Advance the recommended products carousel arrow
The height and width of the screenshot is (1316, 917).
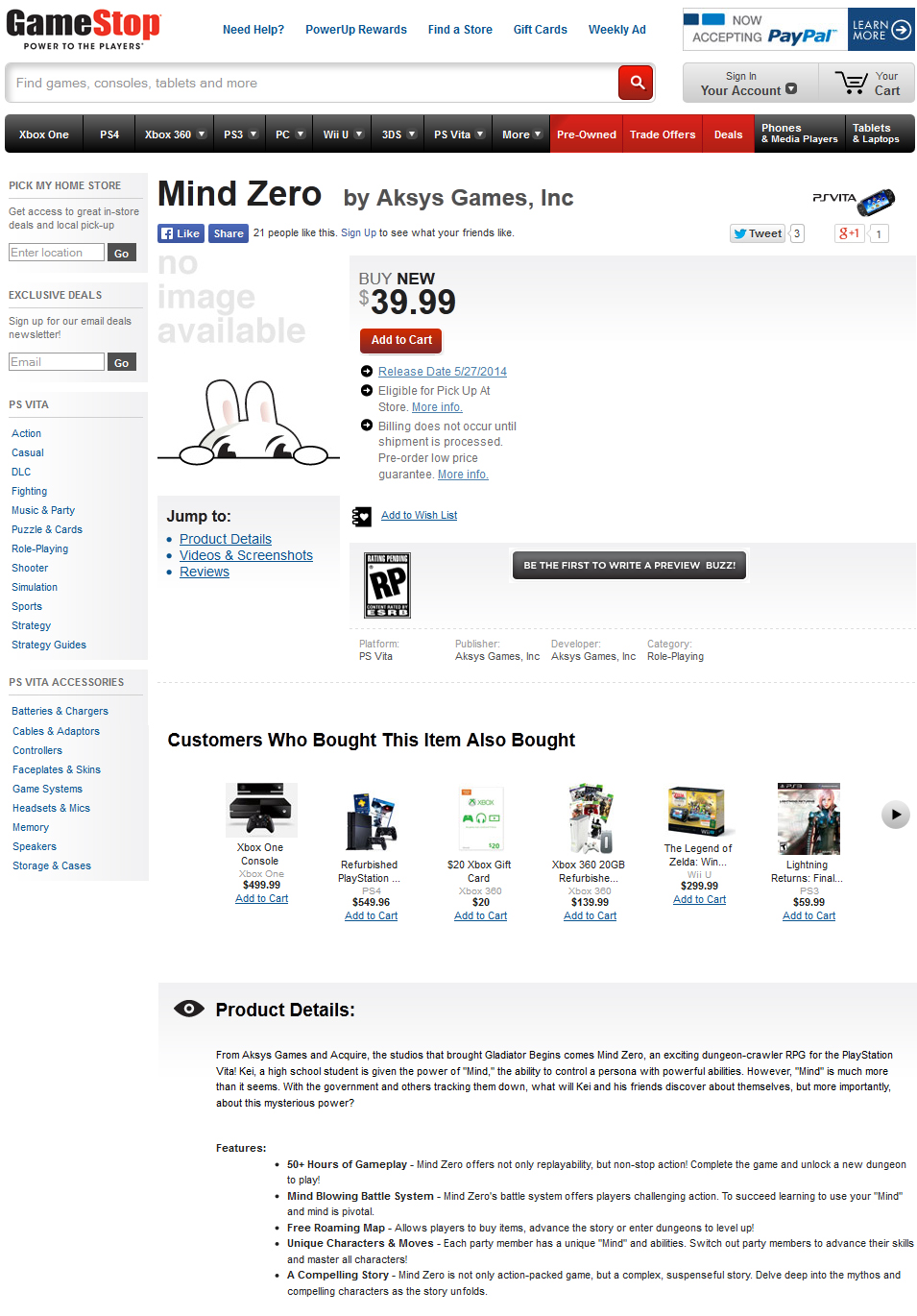click(895, 815)
